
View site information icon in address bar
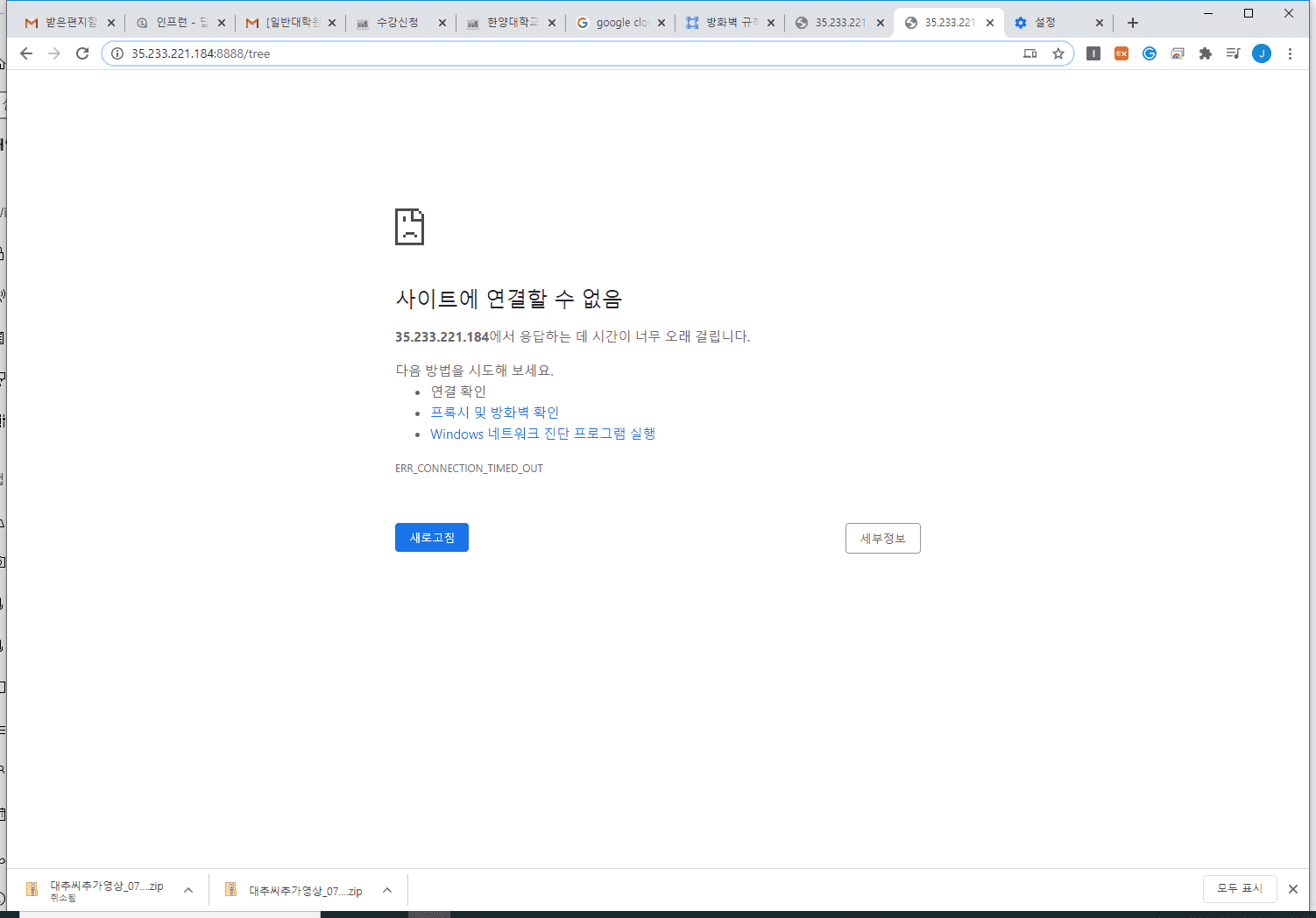(117, 53)
